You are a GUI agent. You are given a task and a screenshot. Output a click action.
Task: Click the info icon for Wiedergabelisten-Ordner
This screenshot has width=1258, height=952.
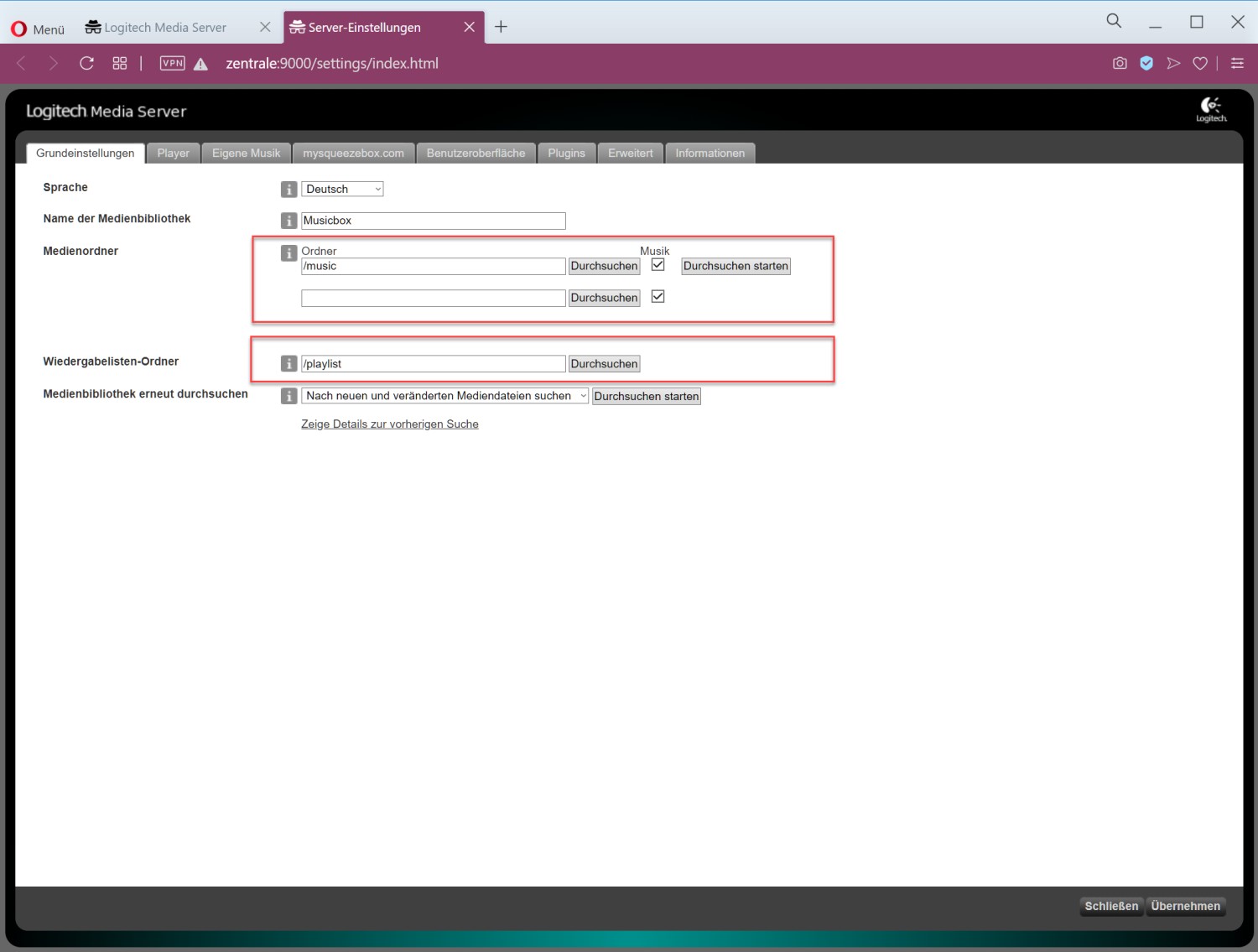pos(289,363)
